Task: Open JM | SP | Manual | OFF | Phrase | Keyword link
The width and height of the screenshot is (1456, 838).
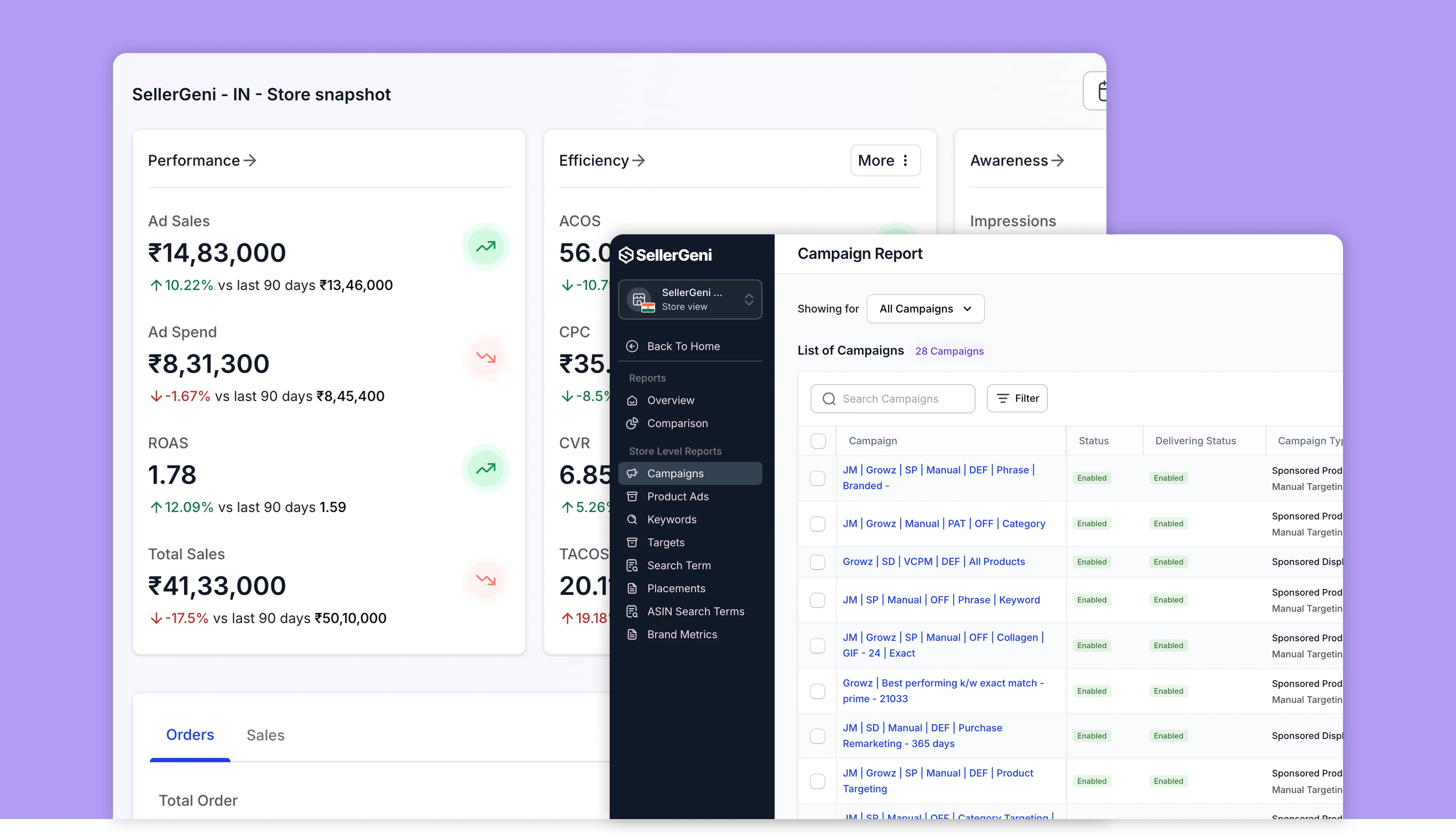Action: (x=941, y=600)
